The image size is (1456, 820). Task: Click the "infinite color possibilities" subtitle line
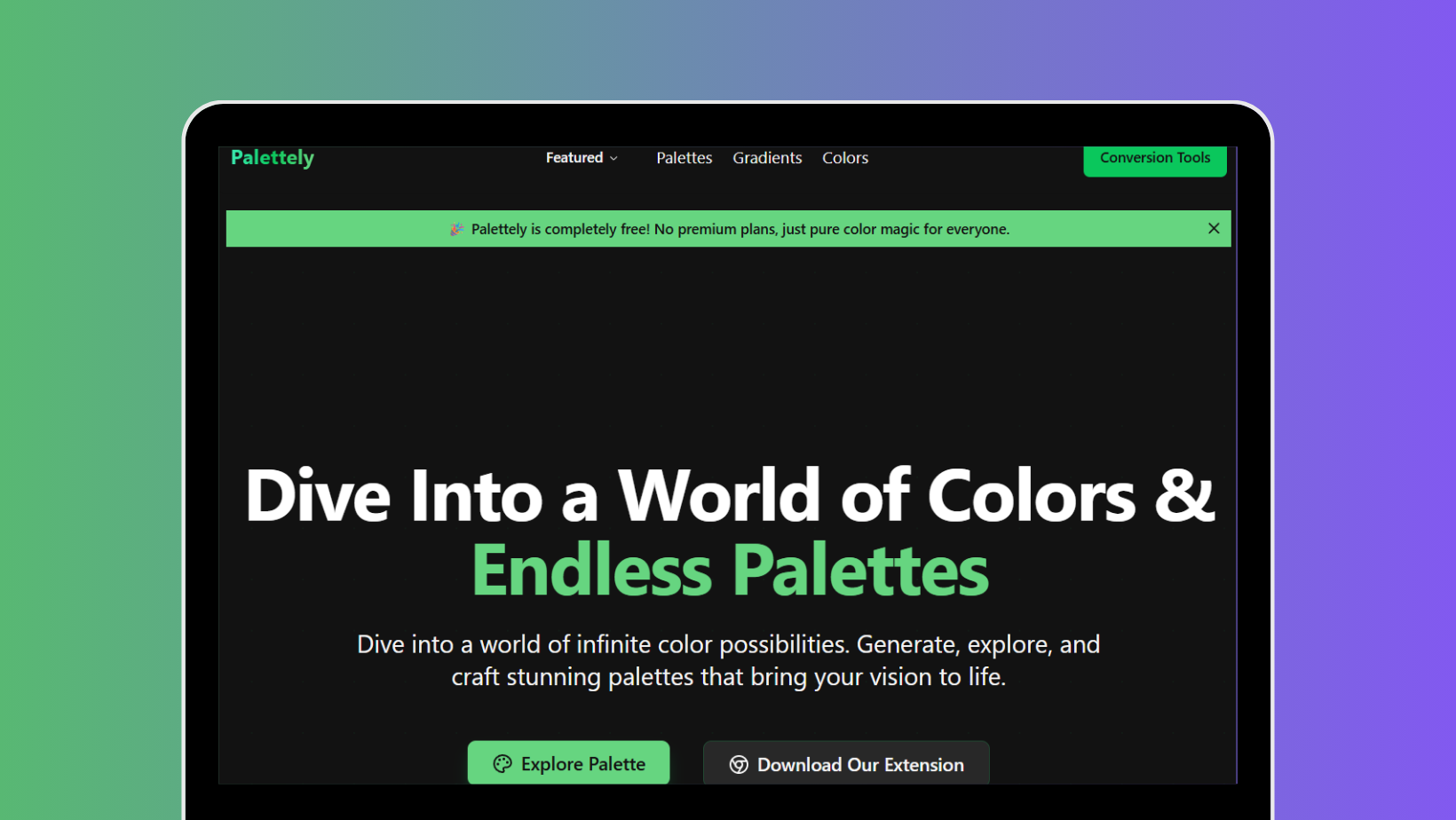(728, 644)
